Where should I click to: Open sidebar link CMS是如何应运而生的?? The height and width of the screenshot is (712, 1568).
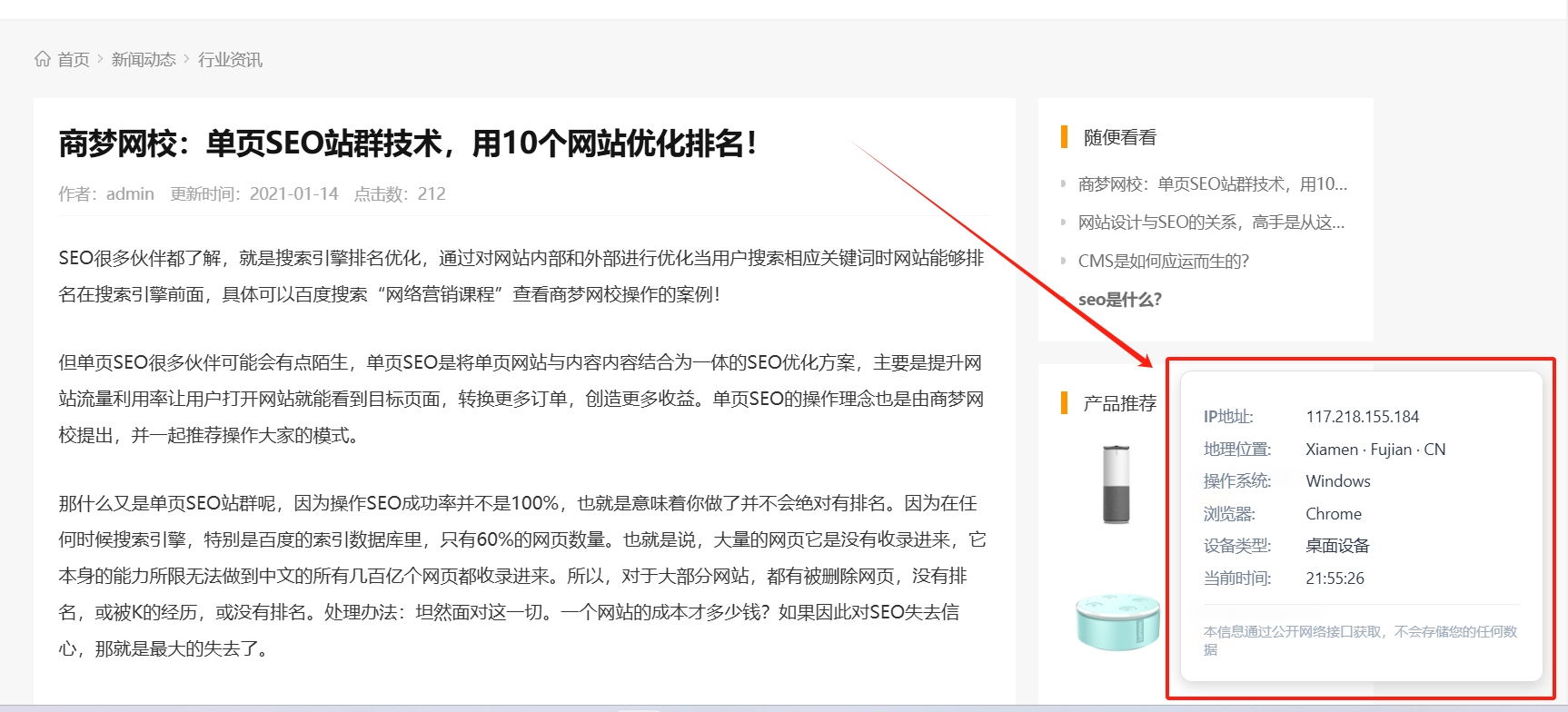(x=1164, y=262)
